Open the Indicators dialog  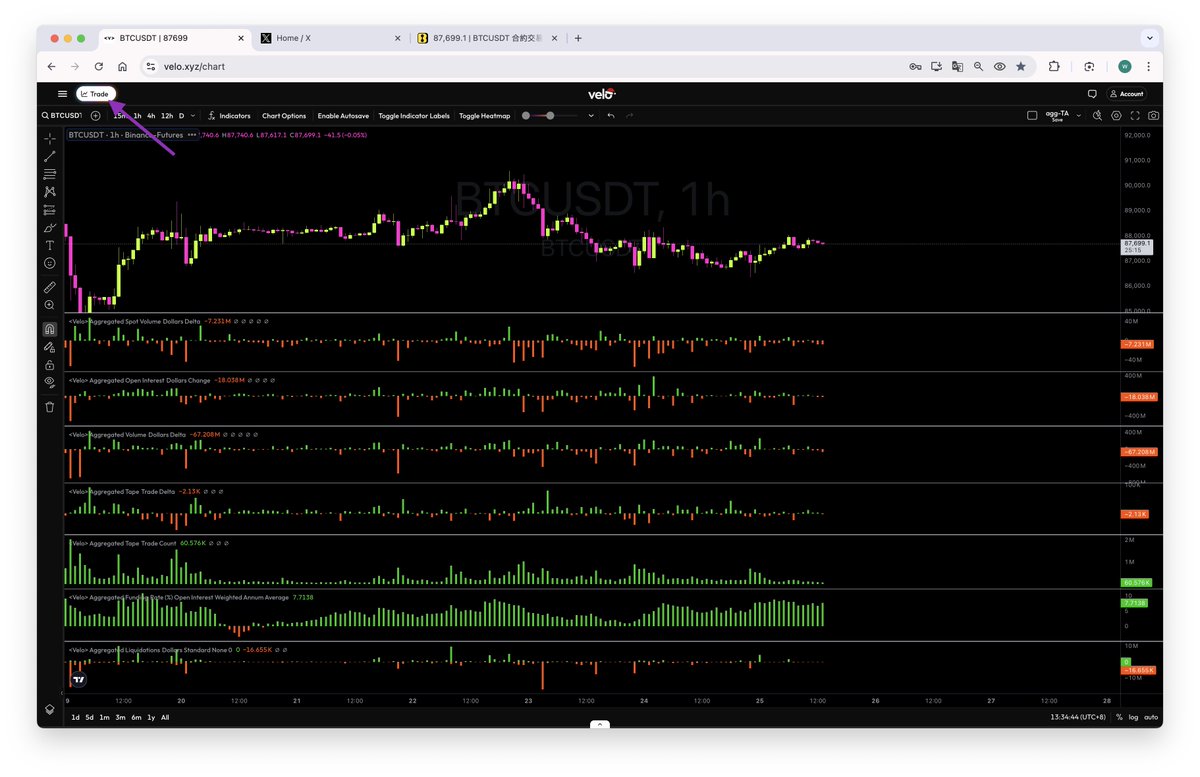pos(229,116)
